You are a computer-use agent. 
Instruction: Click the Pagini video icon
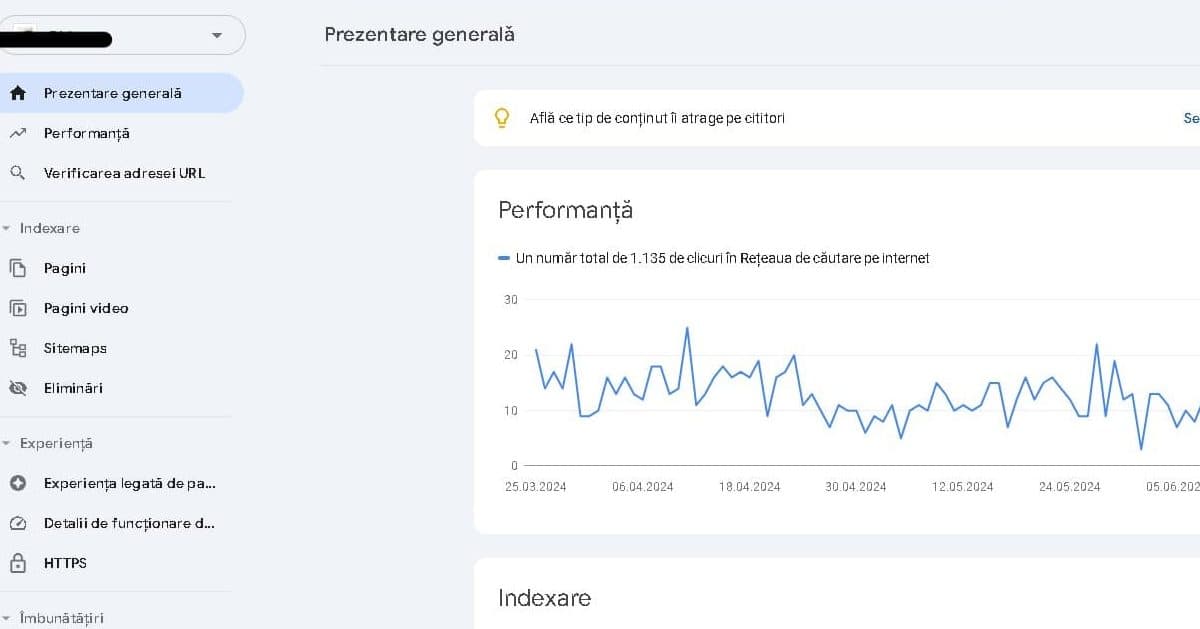click(18, 308)
